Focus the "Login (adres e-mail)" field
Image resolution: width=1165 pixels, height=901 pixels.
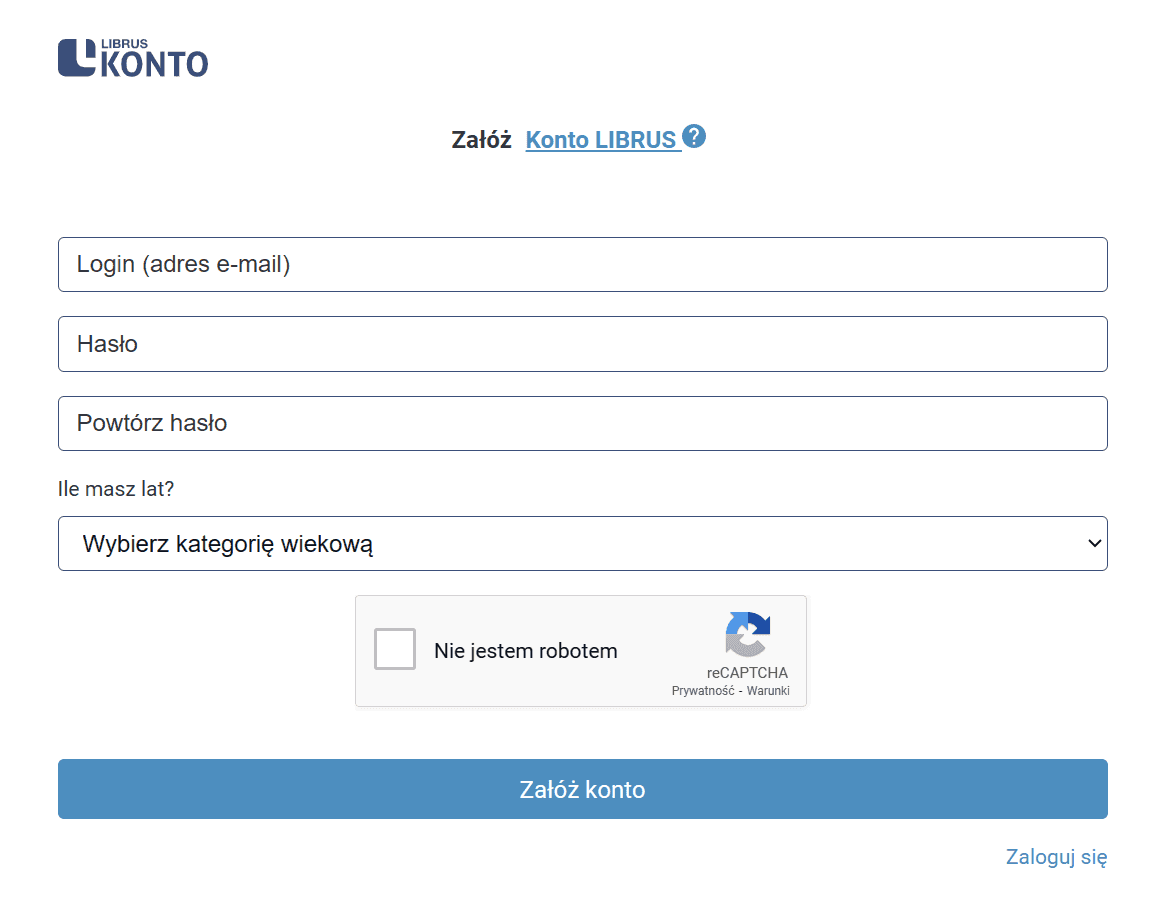(x=582, y=265)
